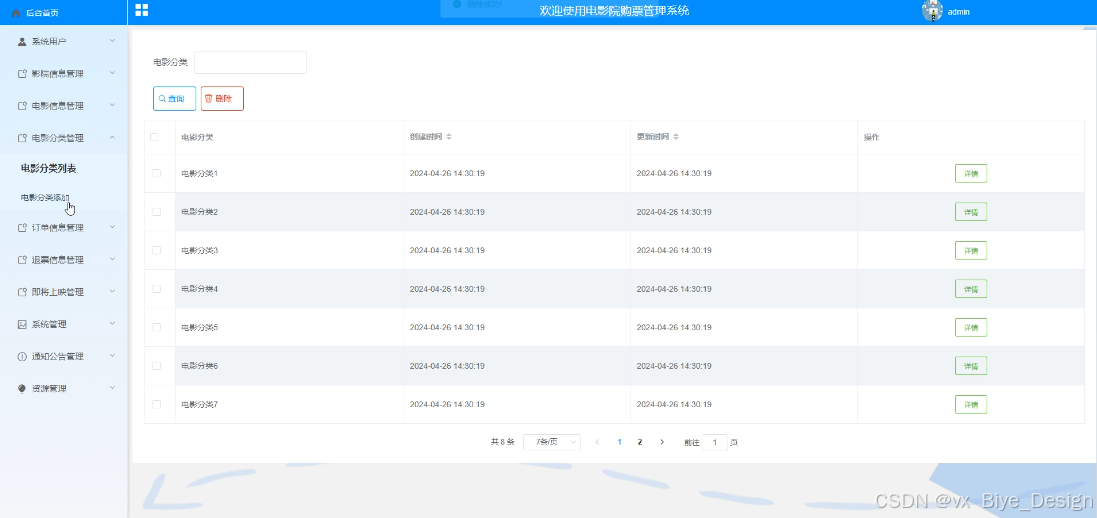Open 详情 for 电影分类6
This screenshot has width=1097, height=518.
click(971, 366)
